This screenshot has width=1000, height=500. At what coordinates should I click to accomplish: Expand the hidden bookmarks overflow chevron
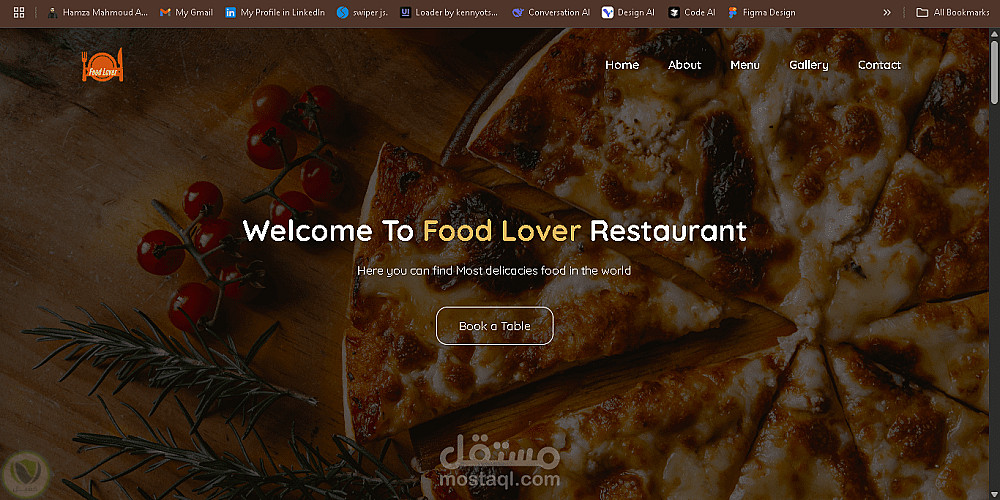pos(886,12)
